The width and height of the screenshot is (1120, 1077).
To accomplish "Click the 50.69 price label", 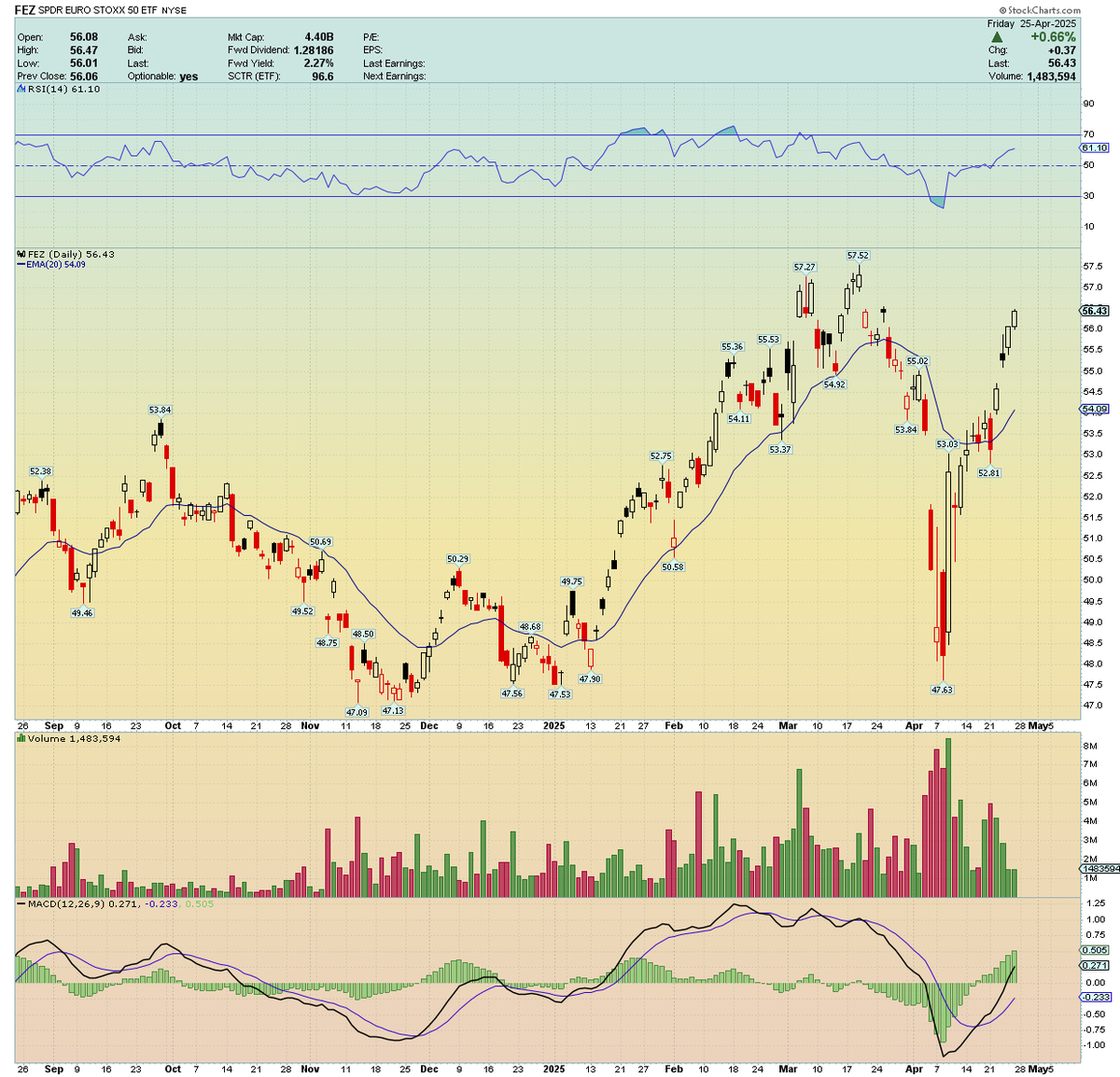I will pos(320,542).
